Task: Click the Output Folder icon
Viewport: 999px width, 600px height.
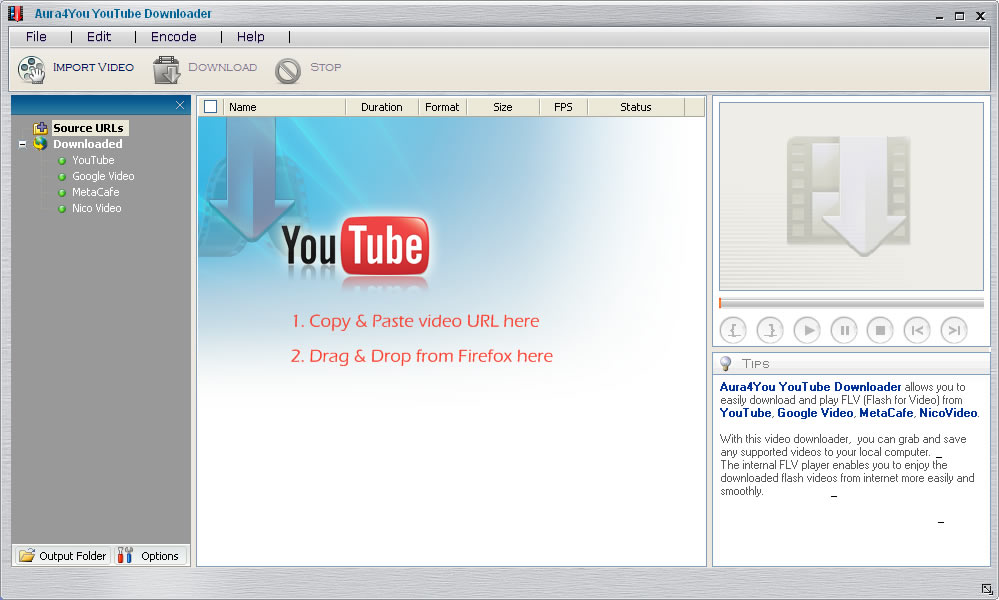Action: coord(27,555)
